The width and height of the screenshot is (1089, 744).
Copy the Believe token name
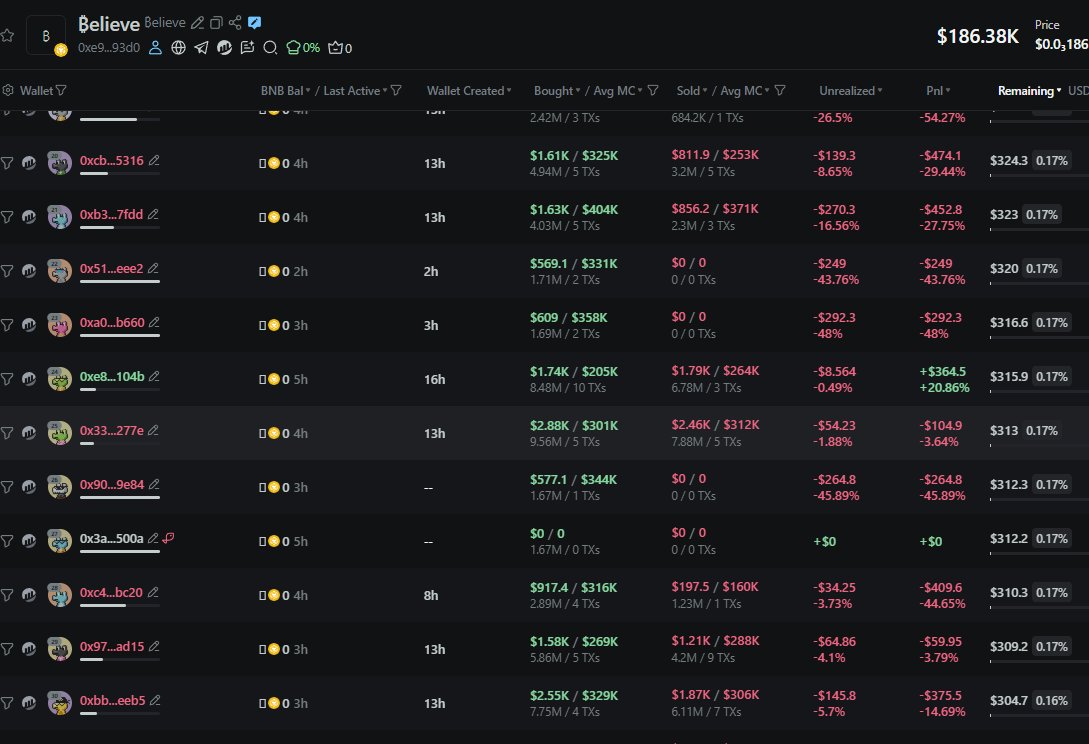tap(216, 23)
